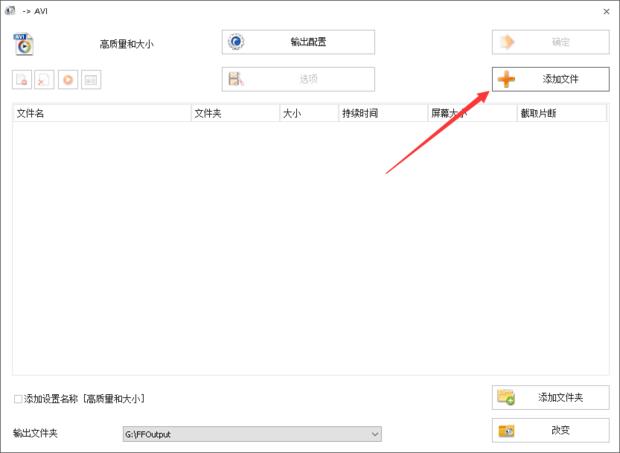
Task: Click the remove file toolbar icon
Action: pos(22,79)
